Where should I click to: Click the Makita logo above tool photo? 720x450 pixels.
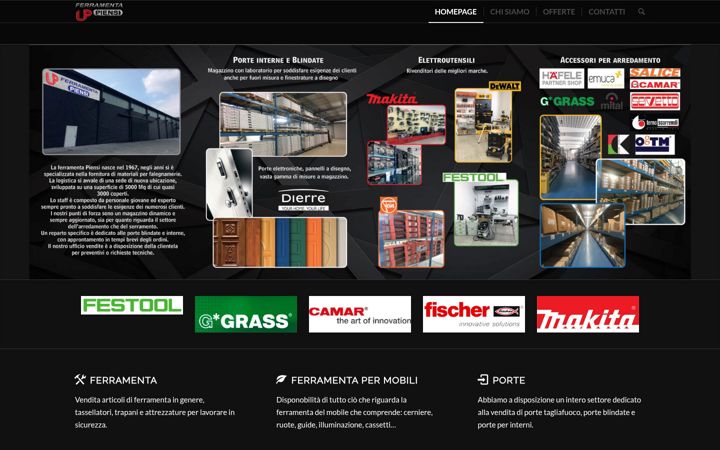tap(392, 99)
